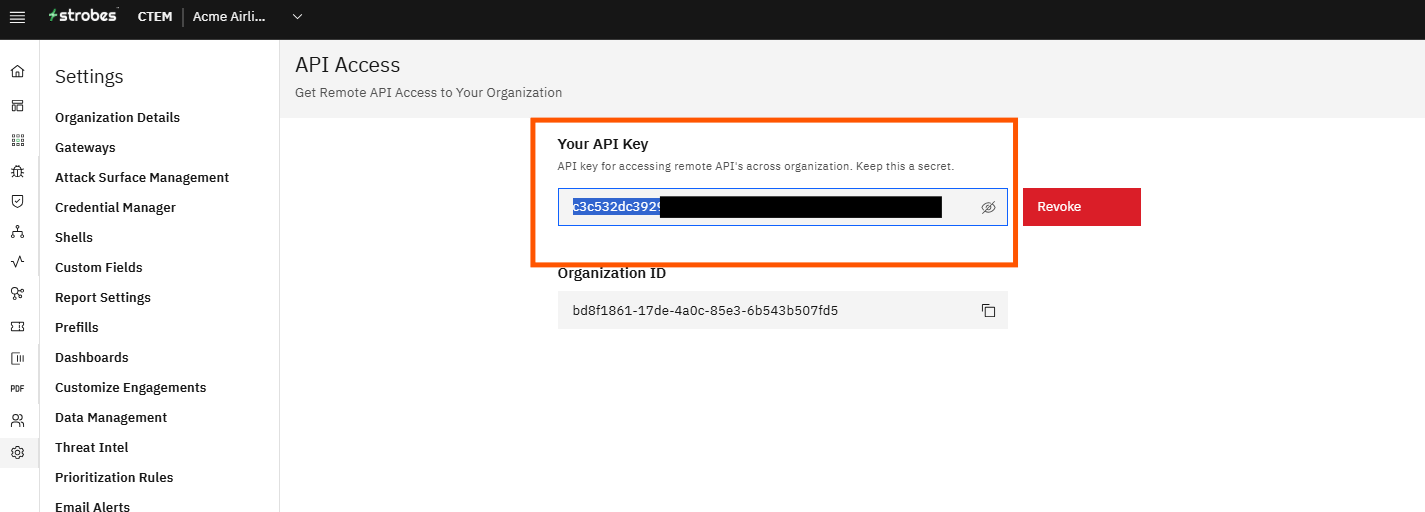Click 'Get Remote API Access to Your Organization' text

(x=428, y=92)
